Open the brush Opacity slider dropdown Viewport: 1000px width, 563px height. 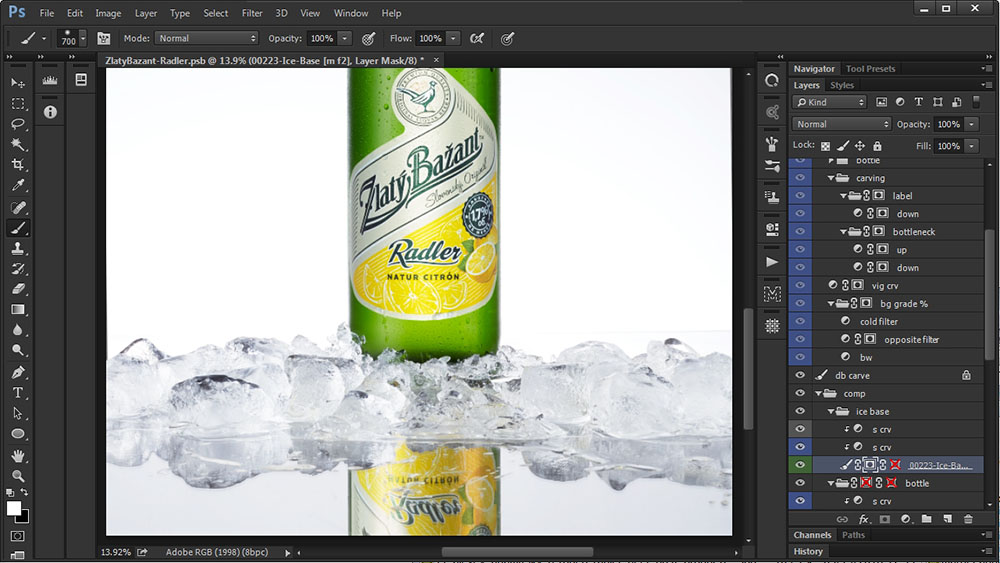(x=344, y=38)
